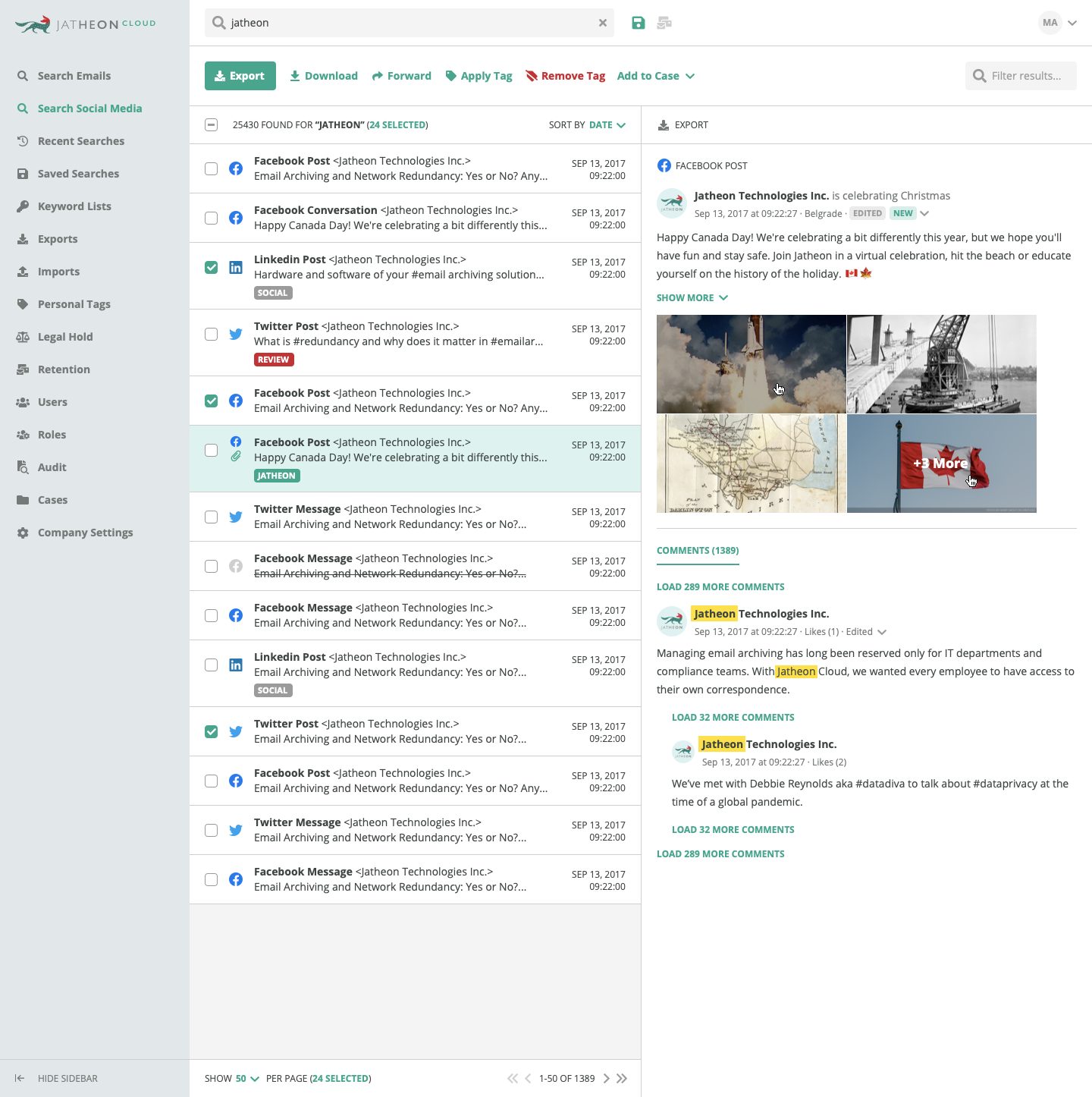Click the Company Settings gear icon

tap(23, 533)
